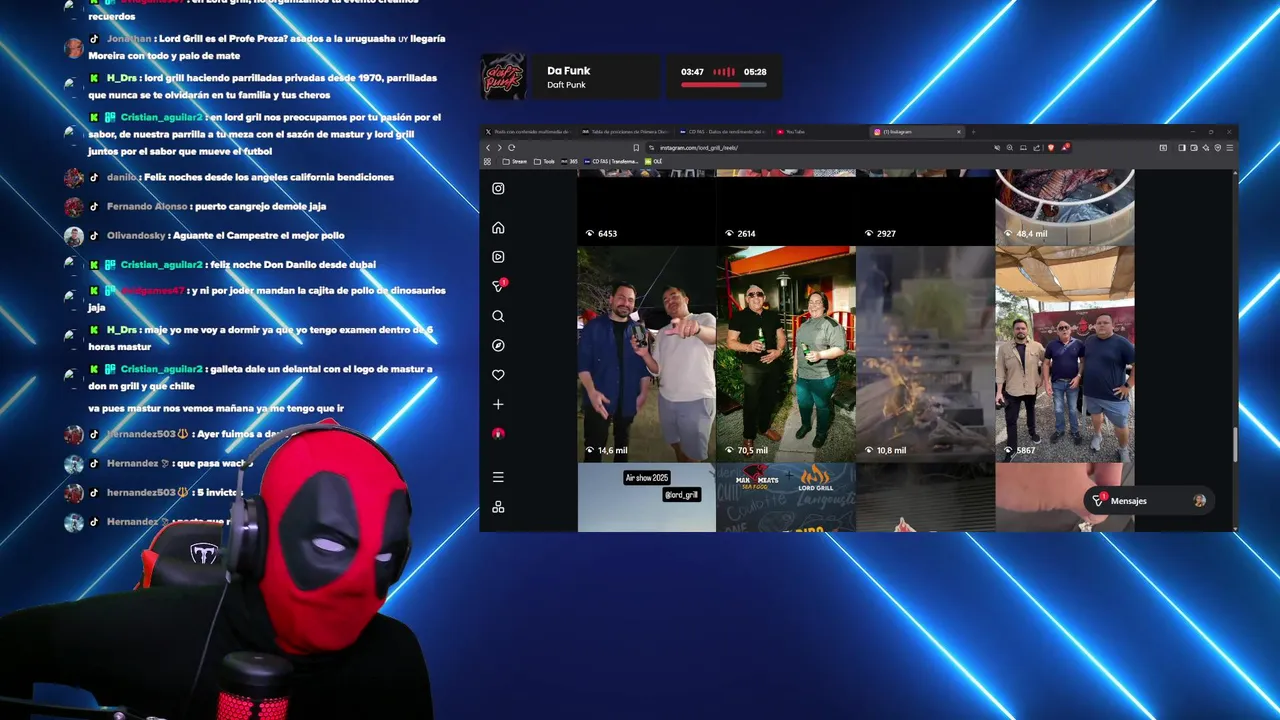Open the reel with 48,4 mil views
This screenshot has width=1280, height=720.
tap(1065, 207)
